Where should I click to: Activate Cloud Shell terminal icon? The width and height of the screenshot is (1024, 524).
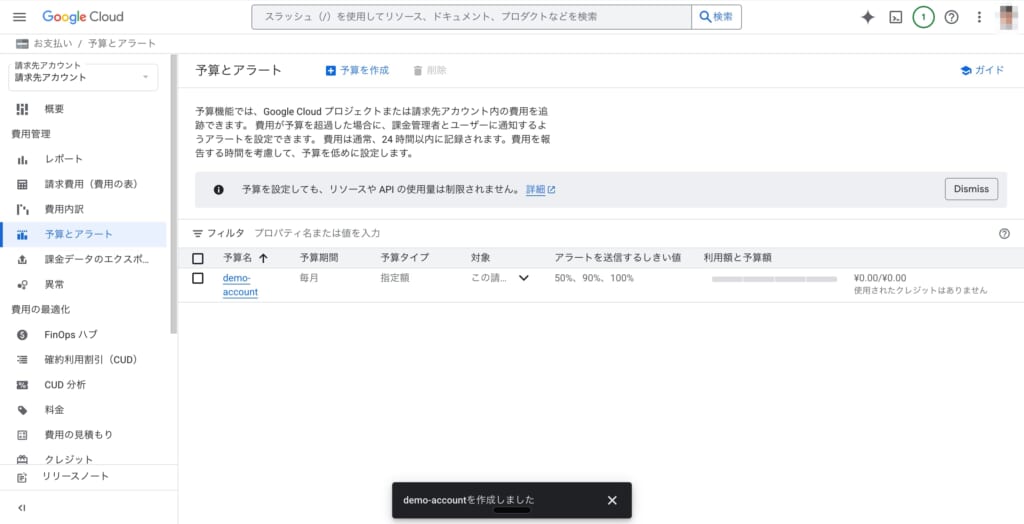coord(895,17)
